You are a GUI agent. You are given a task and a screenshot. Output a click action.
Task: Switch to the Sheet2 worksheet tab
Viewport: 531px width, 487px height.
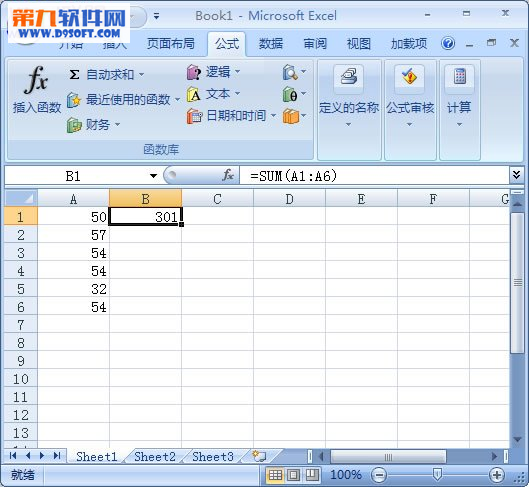(x=155, y=457)
